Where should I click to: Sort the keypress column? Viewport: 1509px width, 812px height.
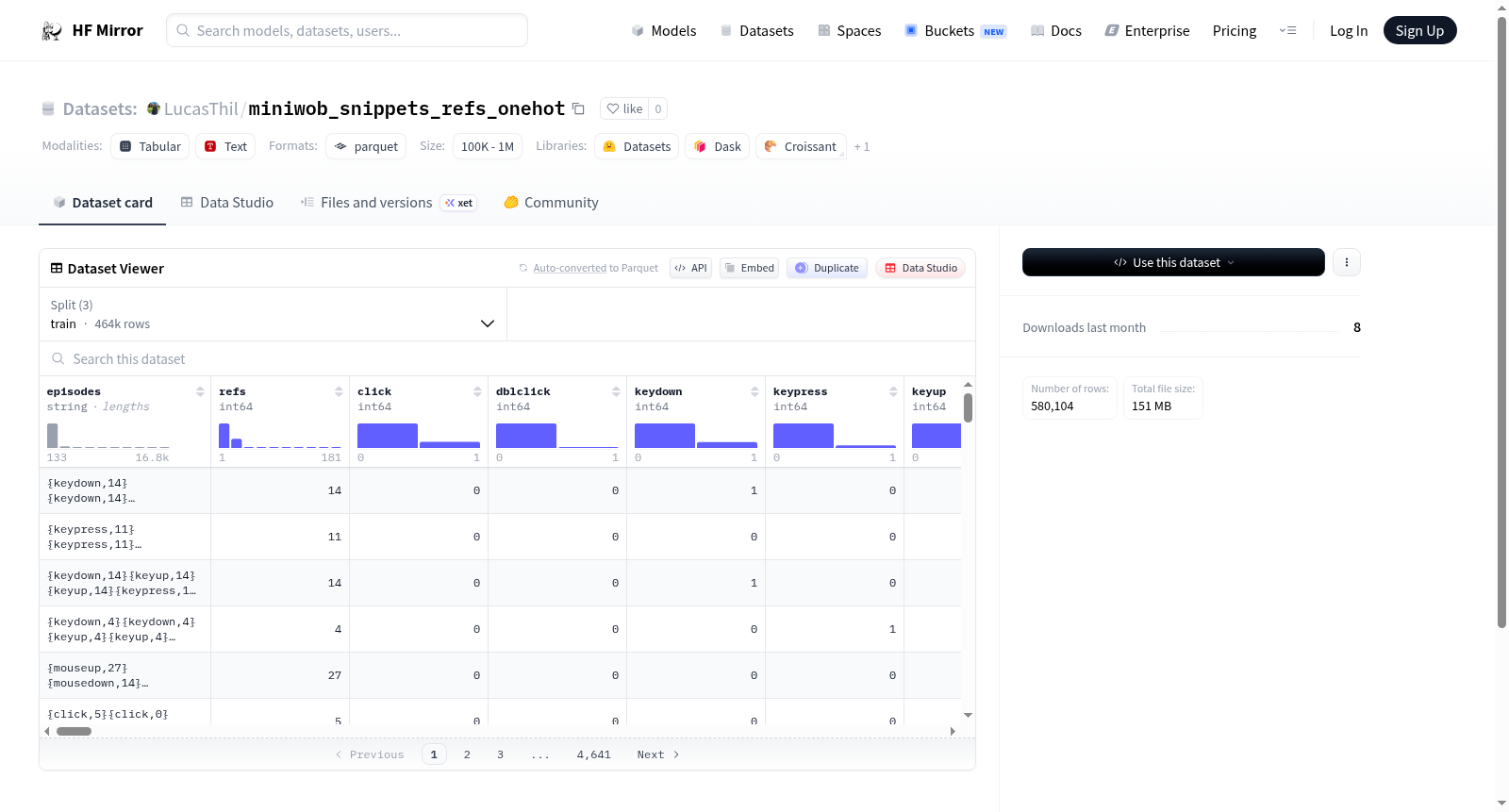pos(893,391)
